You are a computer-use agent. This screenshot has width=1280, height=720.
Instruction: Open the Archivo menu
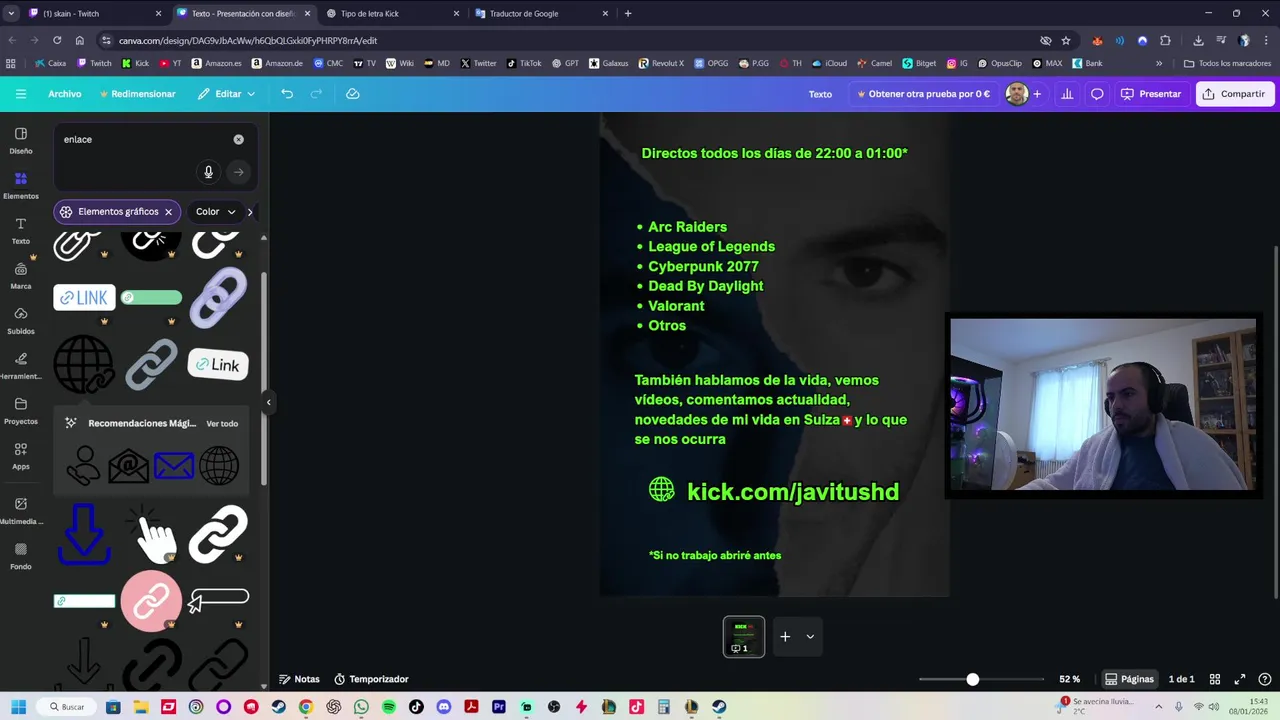click(65, 94)
